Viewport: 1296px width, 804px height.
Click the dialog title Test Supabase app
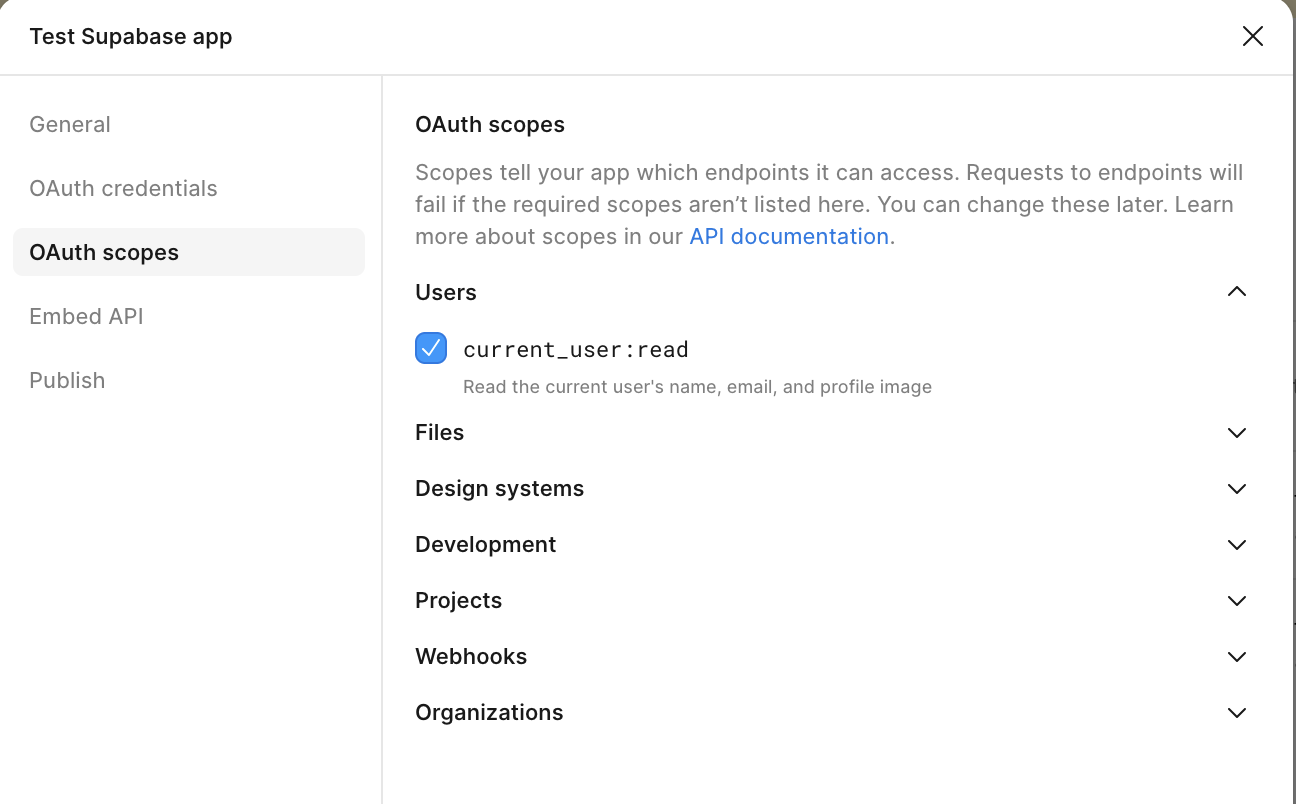coord(130,36)
